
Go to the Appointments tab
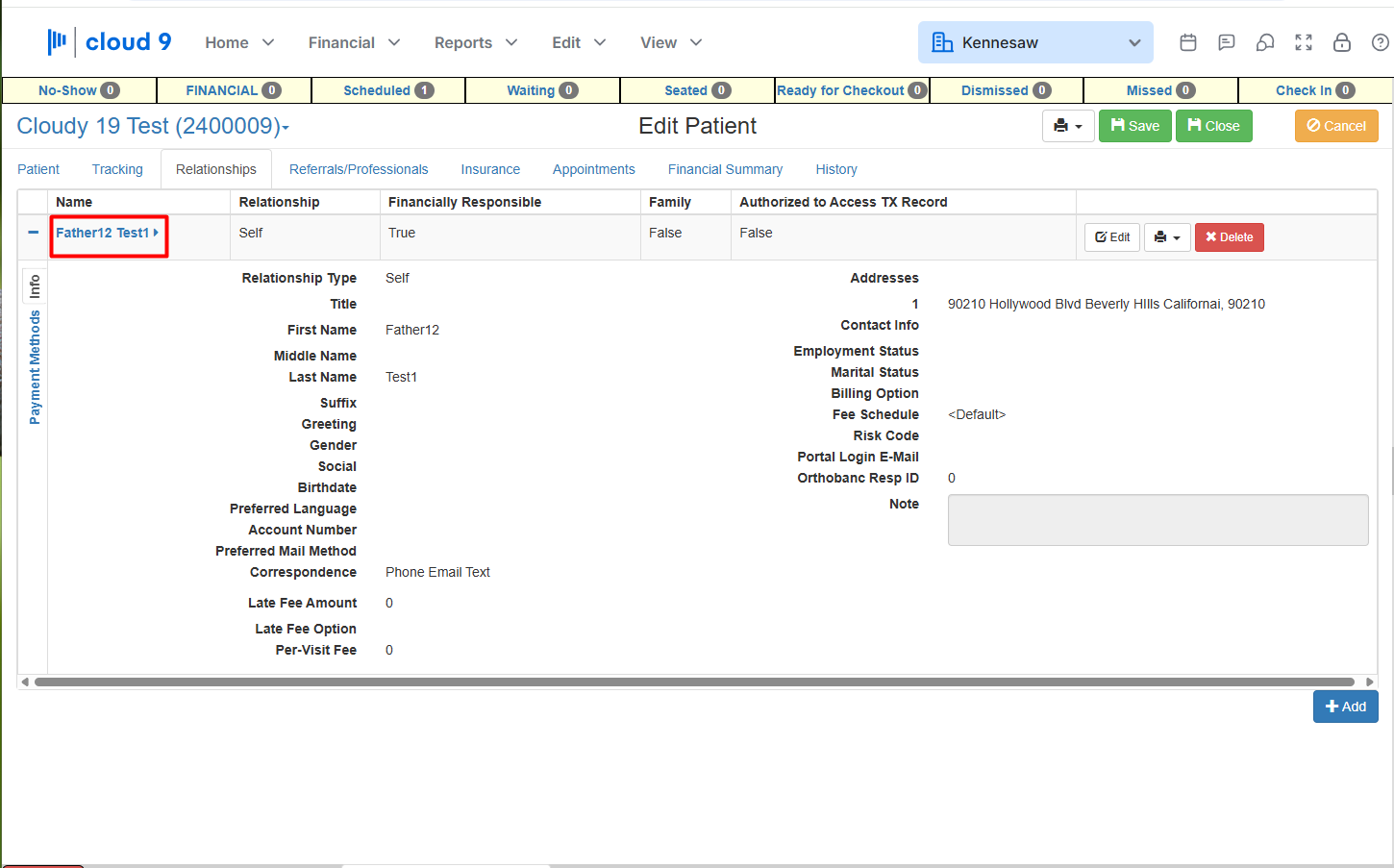tap(594, 169)
